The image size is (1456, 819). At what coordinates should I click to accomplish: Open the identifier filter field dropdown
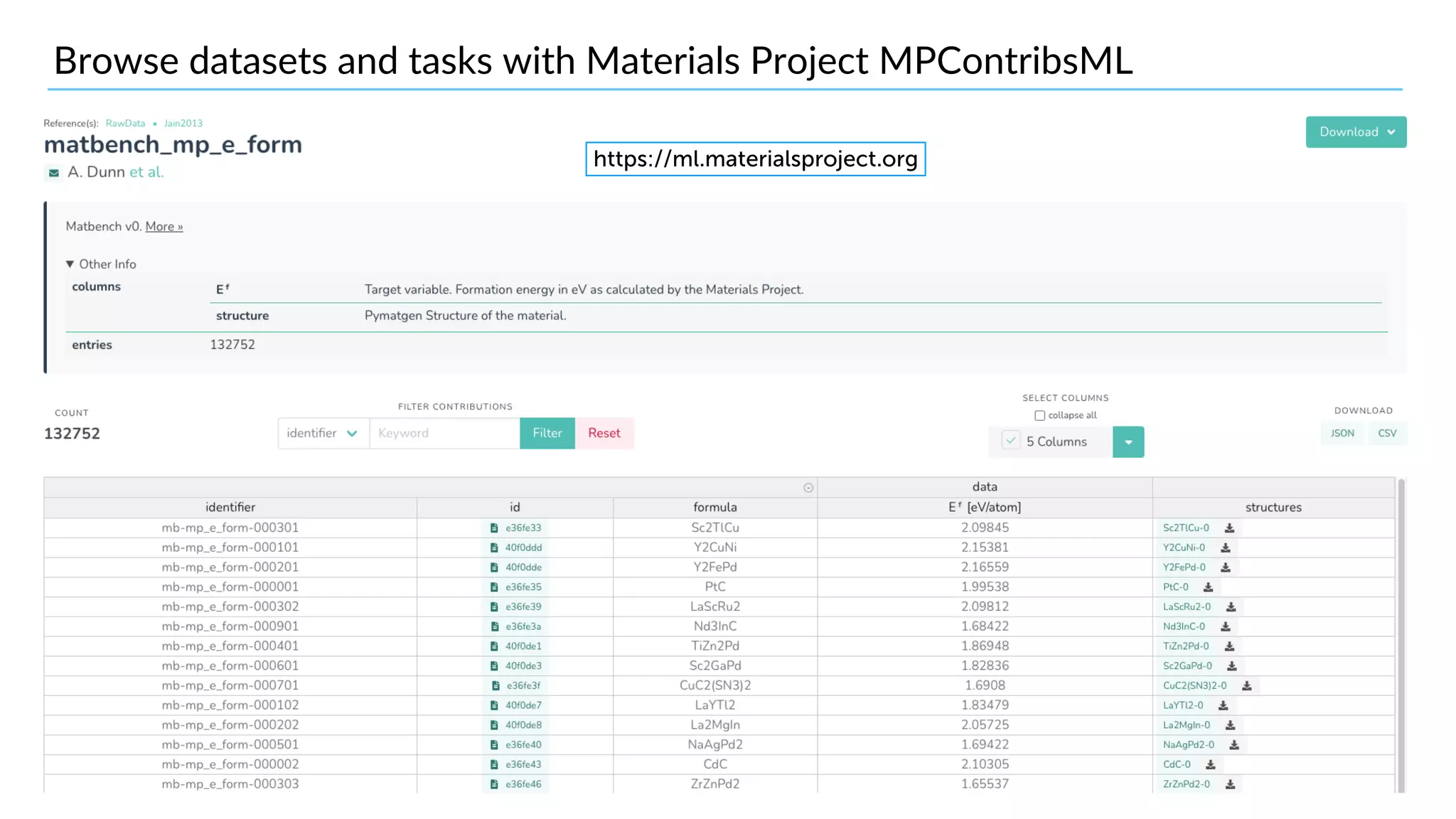(x=323, y=434)
